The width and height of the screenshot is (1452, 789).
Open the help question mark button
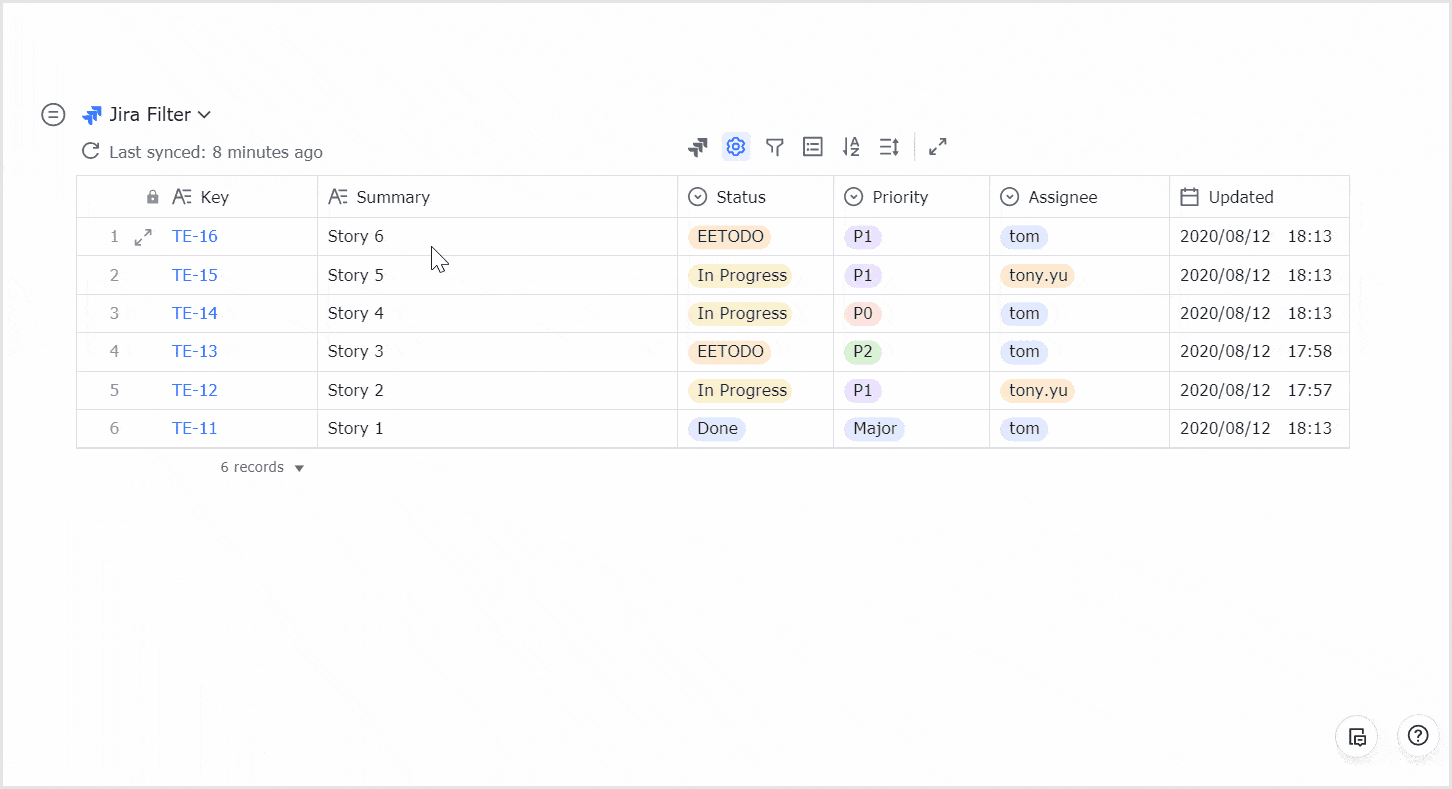(1417, 736)
